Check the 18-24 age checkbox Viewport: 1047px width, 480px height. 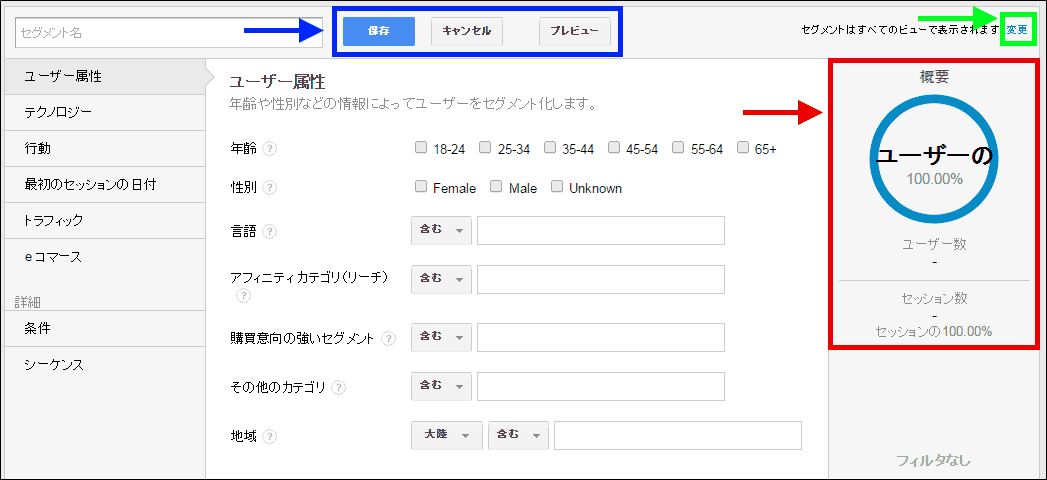(421, 148)
